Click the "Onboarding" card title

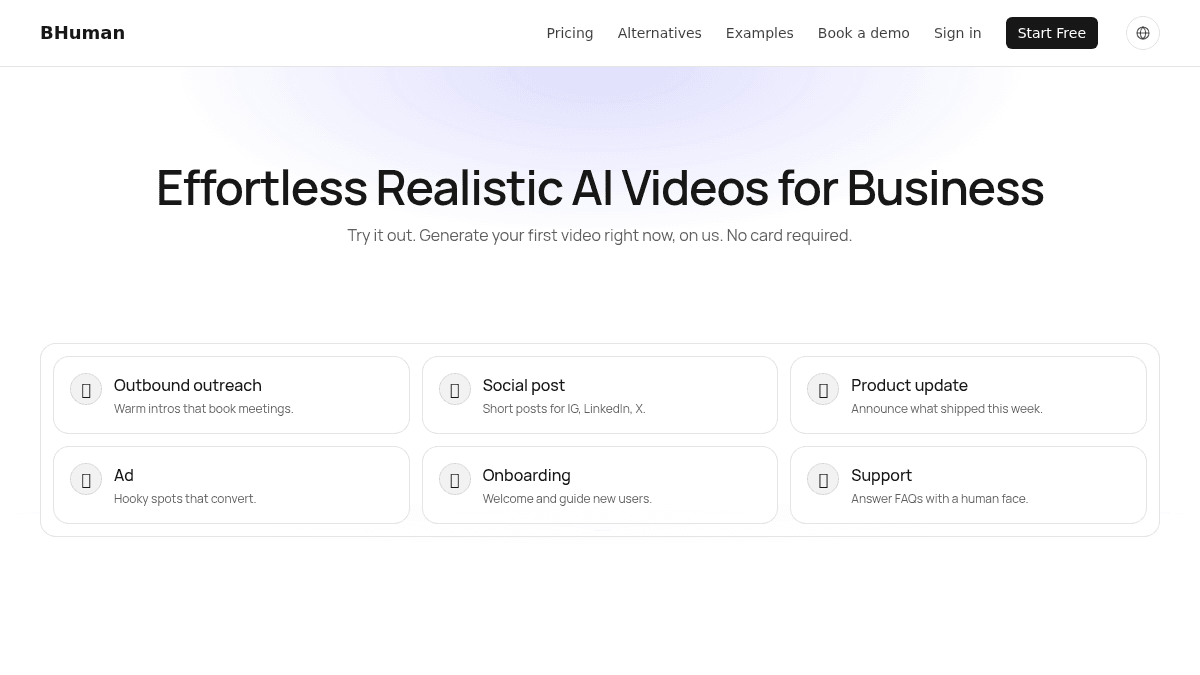click(527, 475)
